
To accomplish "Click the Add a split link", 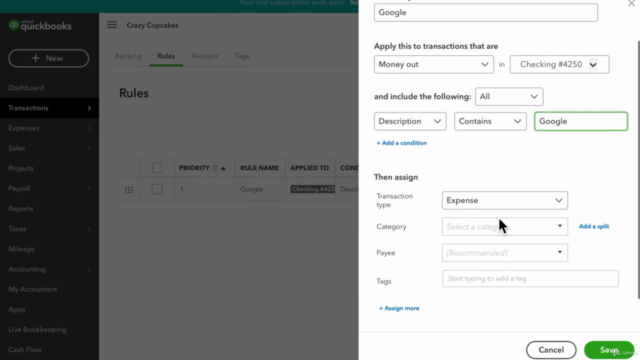I will point(594,226).
